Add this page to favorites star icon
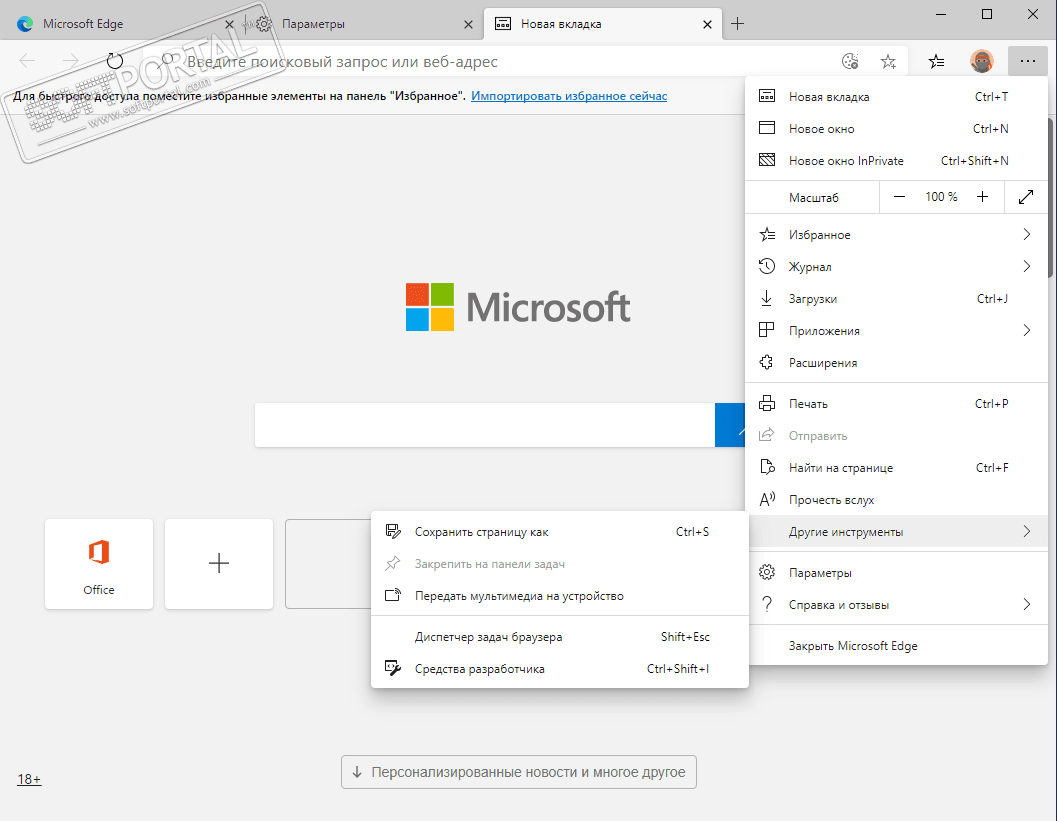Screen dimensions: 1057x821 pyautogui.click(x=888, y=61)
